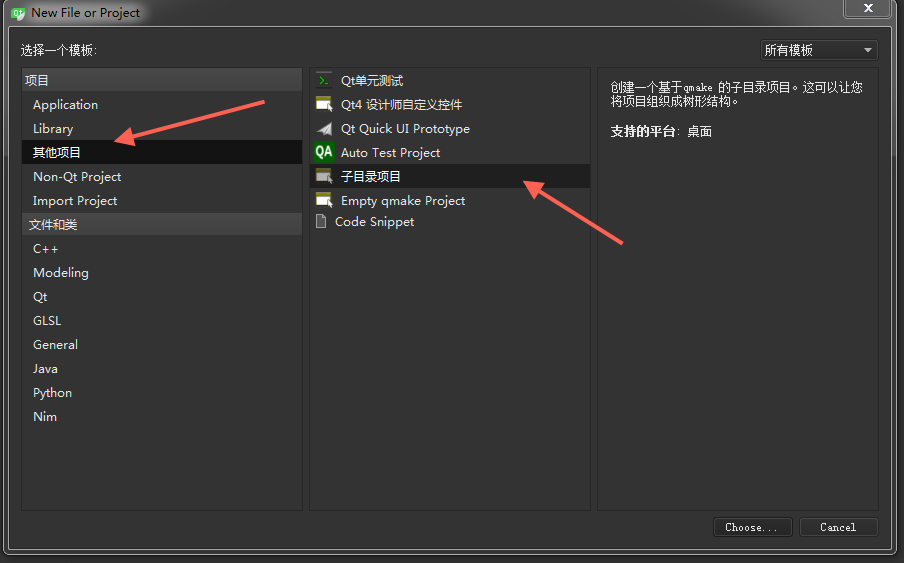Choose the 子目录项目 template
Image resolution: width=904 pixels, height=563 pixels.
coord(450,176)
